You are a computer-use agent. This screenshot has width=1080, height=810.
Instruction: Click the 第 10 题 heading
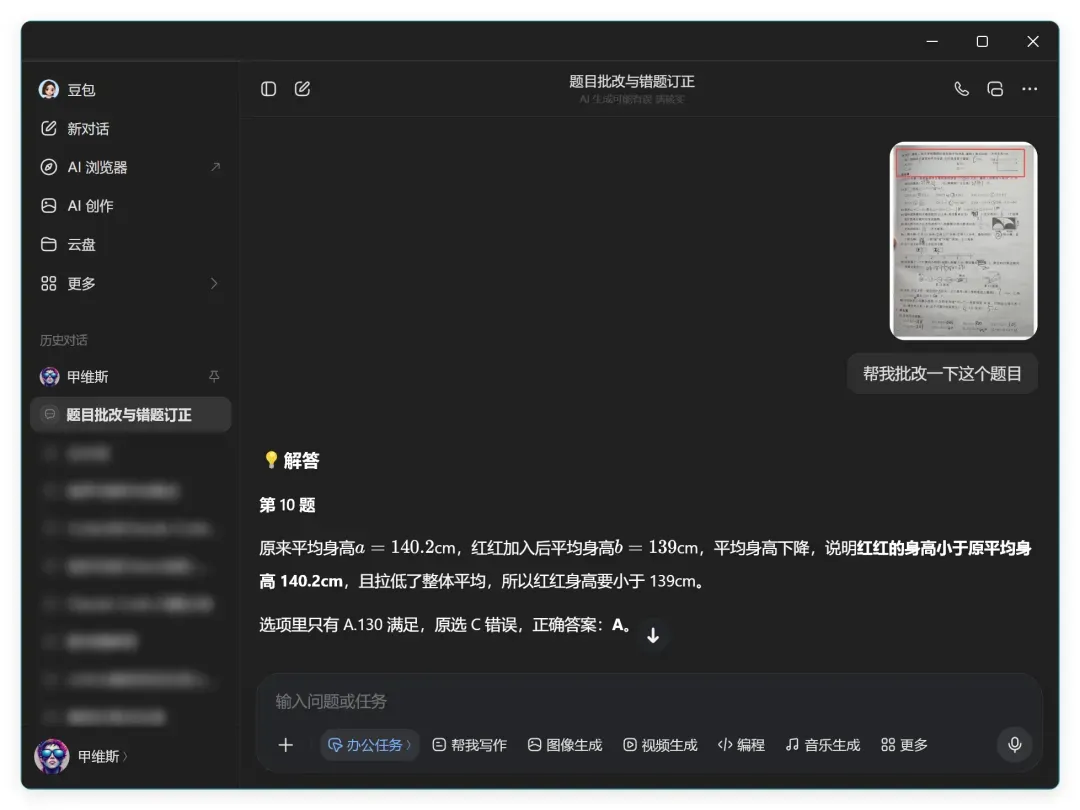[x=287, y=505]
